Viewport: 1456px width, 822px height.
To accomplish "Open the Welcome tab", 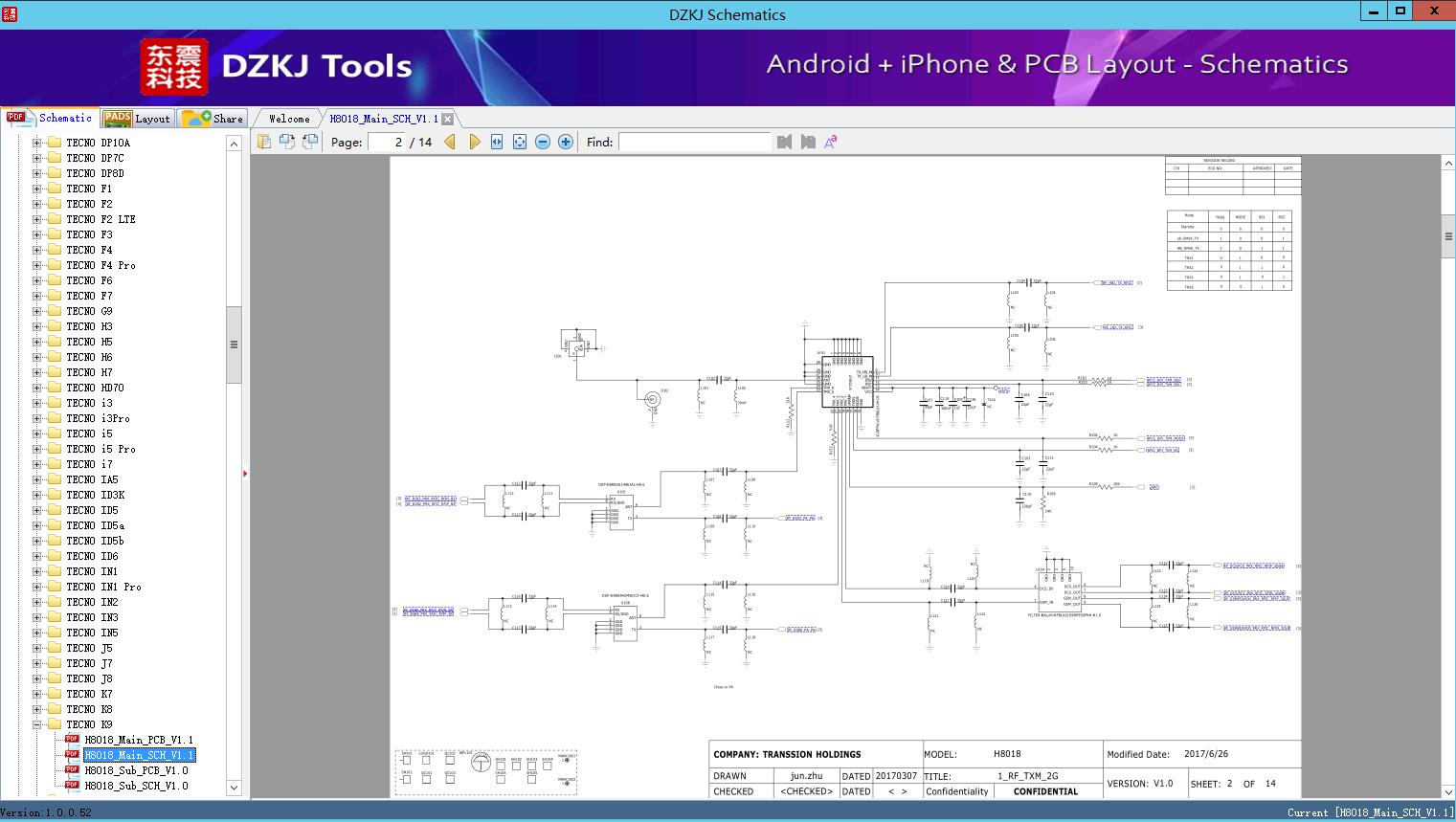I will tap(288, 119).
